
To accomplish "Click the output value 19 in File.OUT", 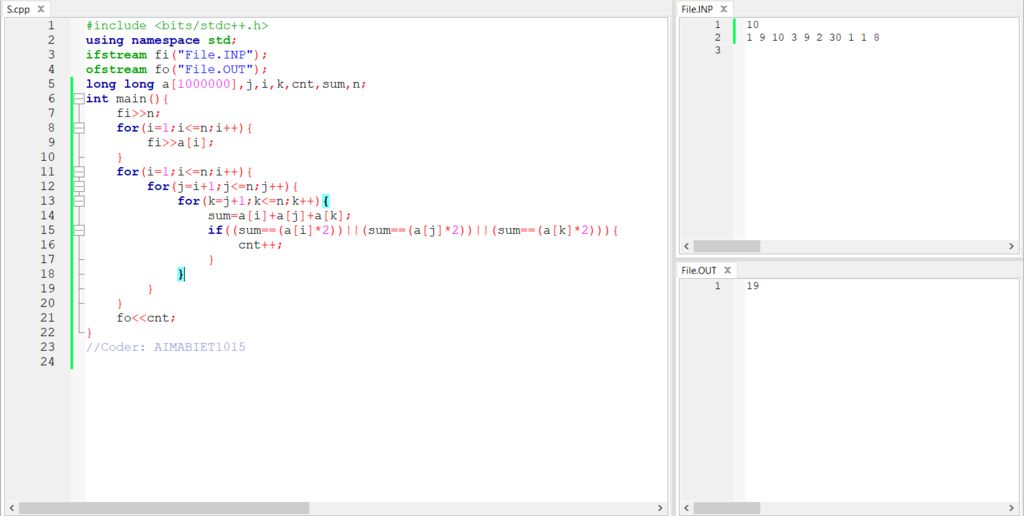I will (752, 286).
